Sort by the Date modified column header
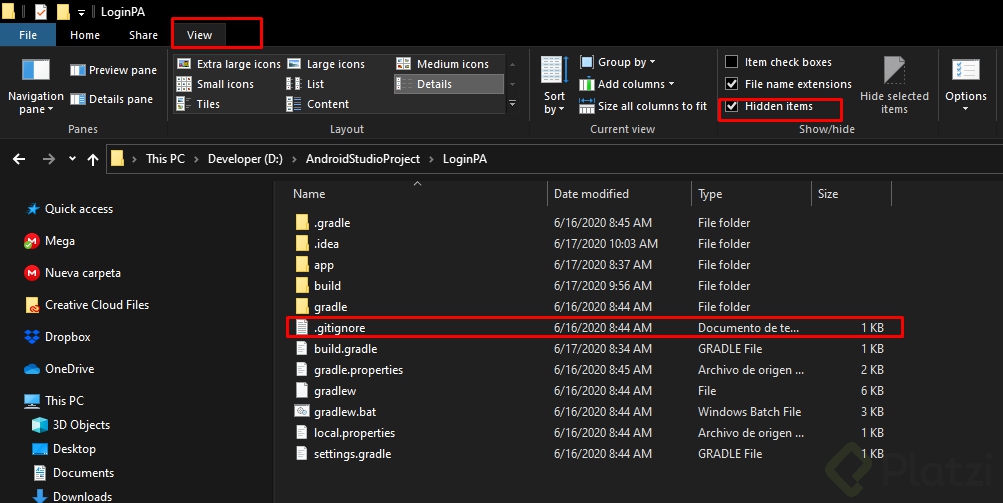 592,194
